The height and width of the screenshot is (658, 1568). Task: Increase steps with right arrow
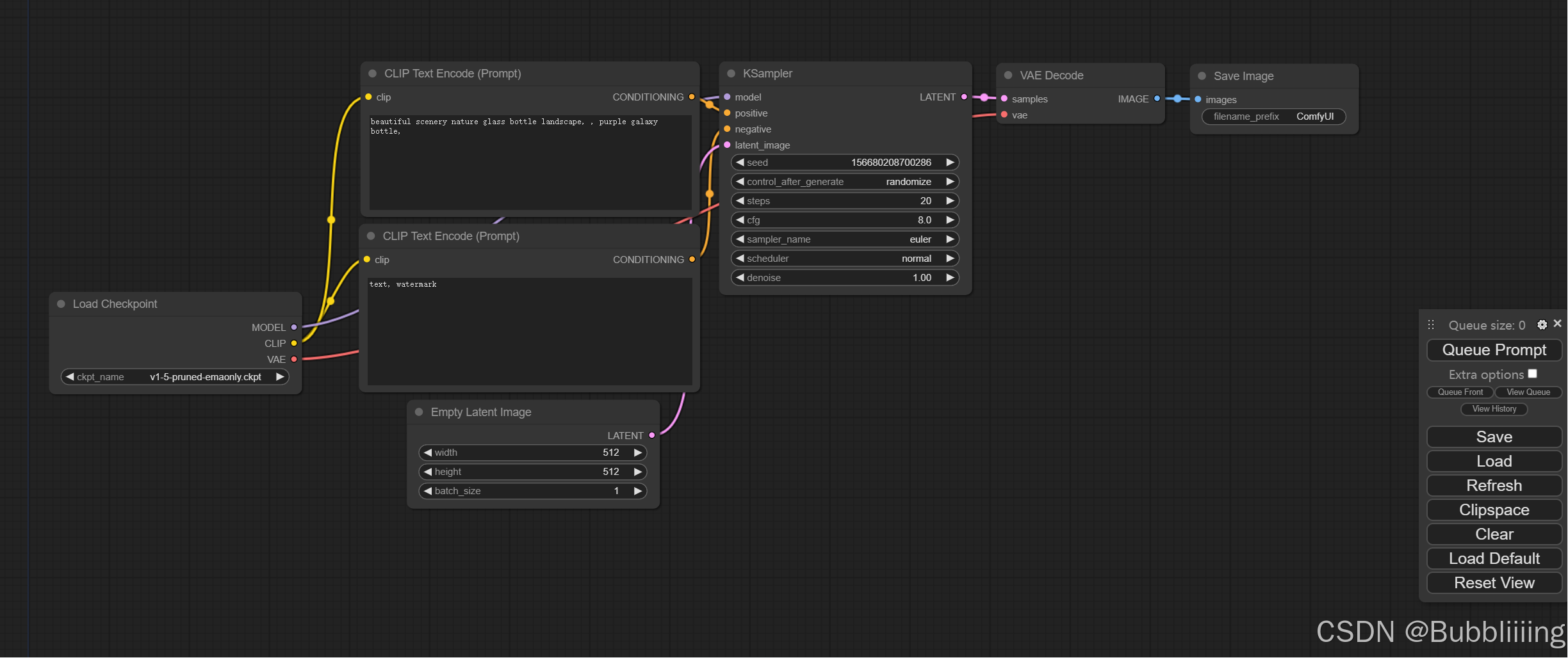pyautogui.click(x=951, y=200)
